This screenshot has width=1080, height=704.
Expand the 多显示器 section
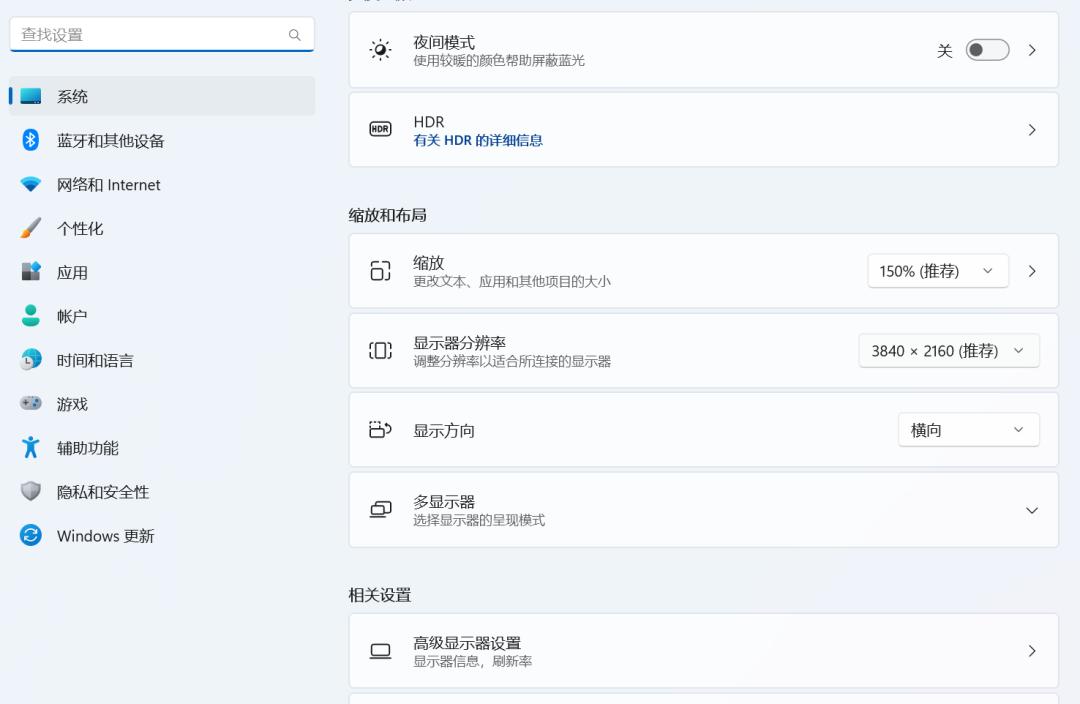tap(1032, 510)
